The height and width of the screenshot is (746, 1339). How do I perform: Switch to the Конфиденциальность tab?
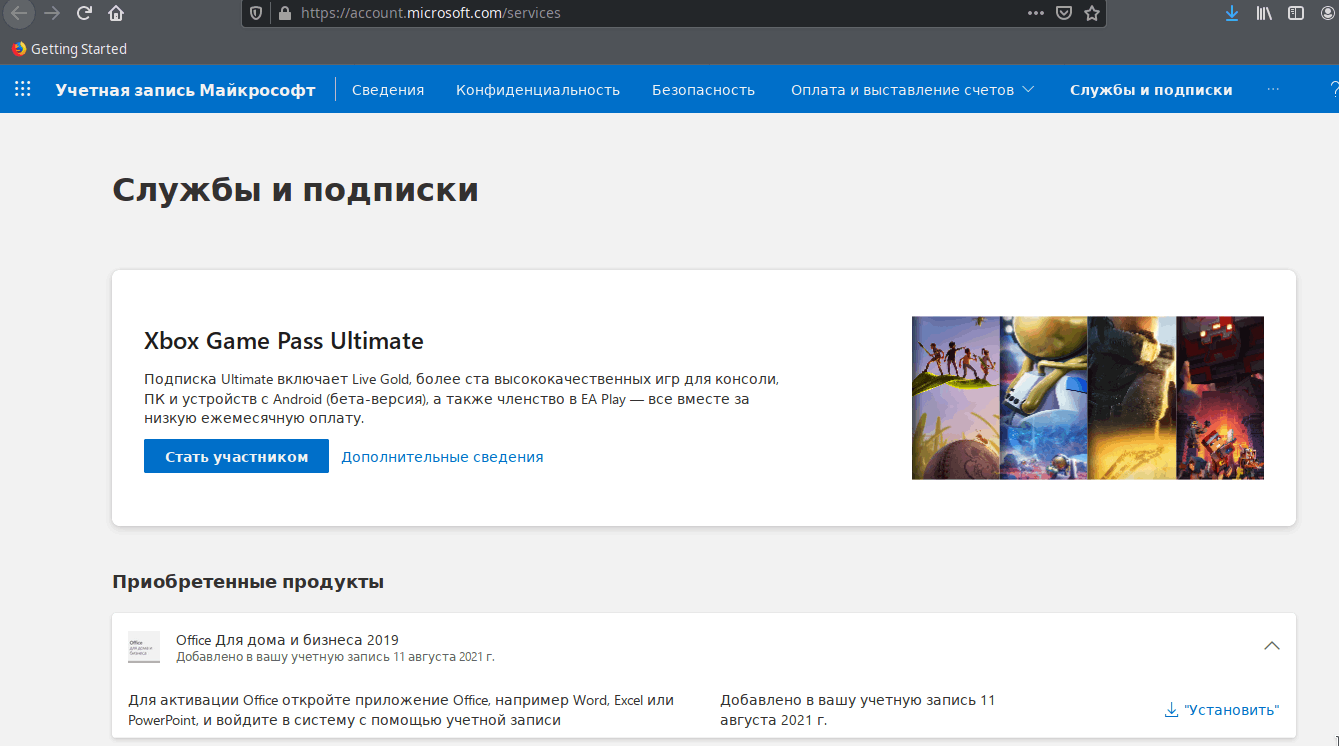point(538,90)
